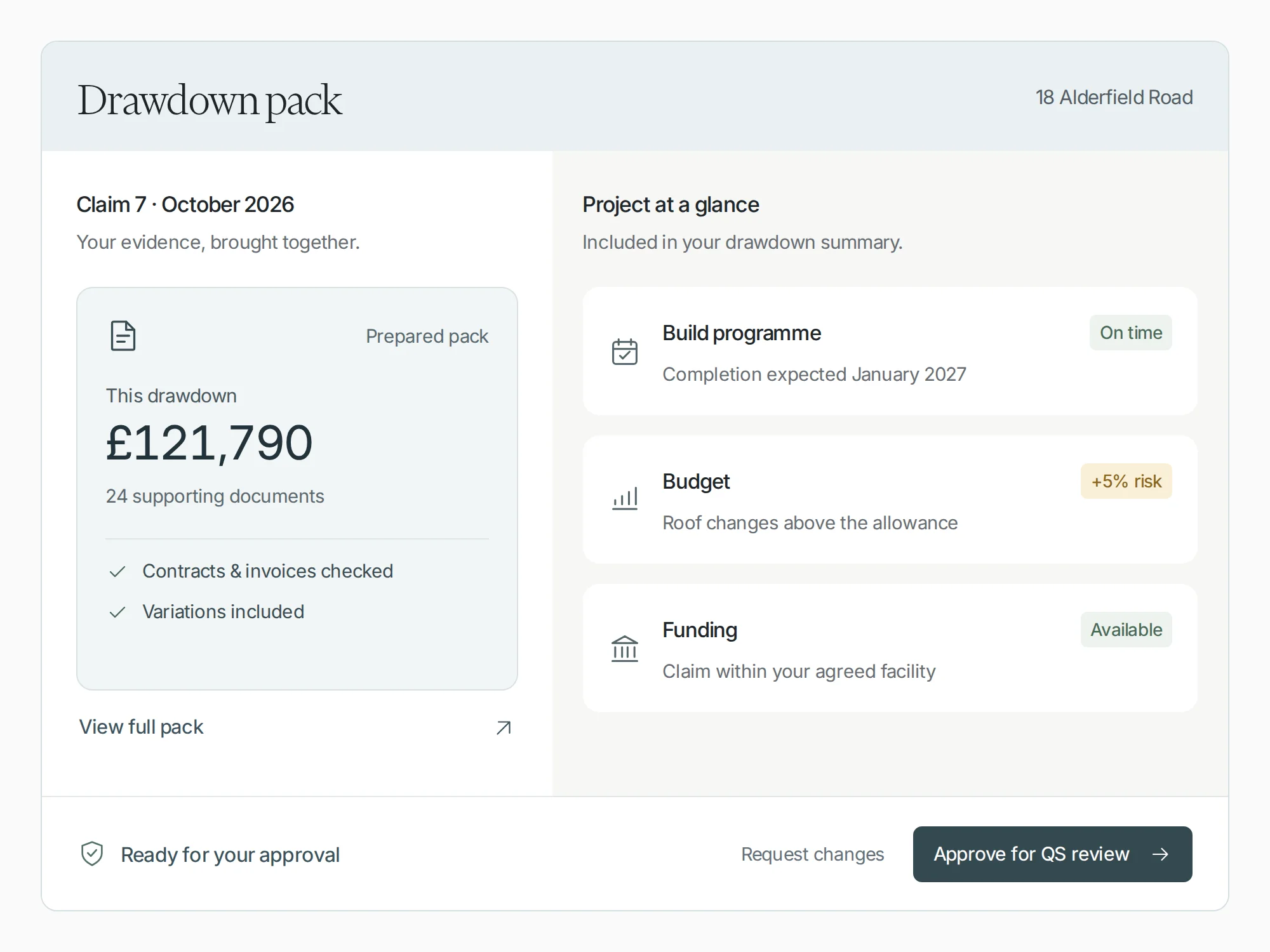The height and width of the screenshot is (952, 1270).
Task: Click the This drawdown label
Action: [x=171, y=396]
